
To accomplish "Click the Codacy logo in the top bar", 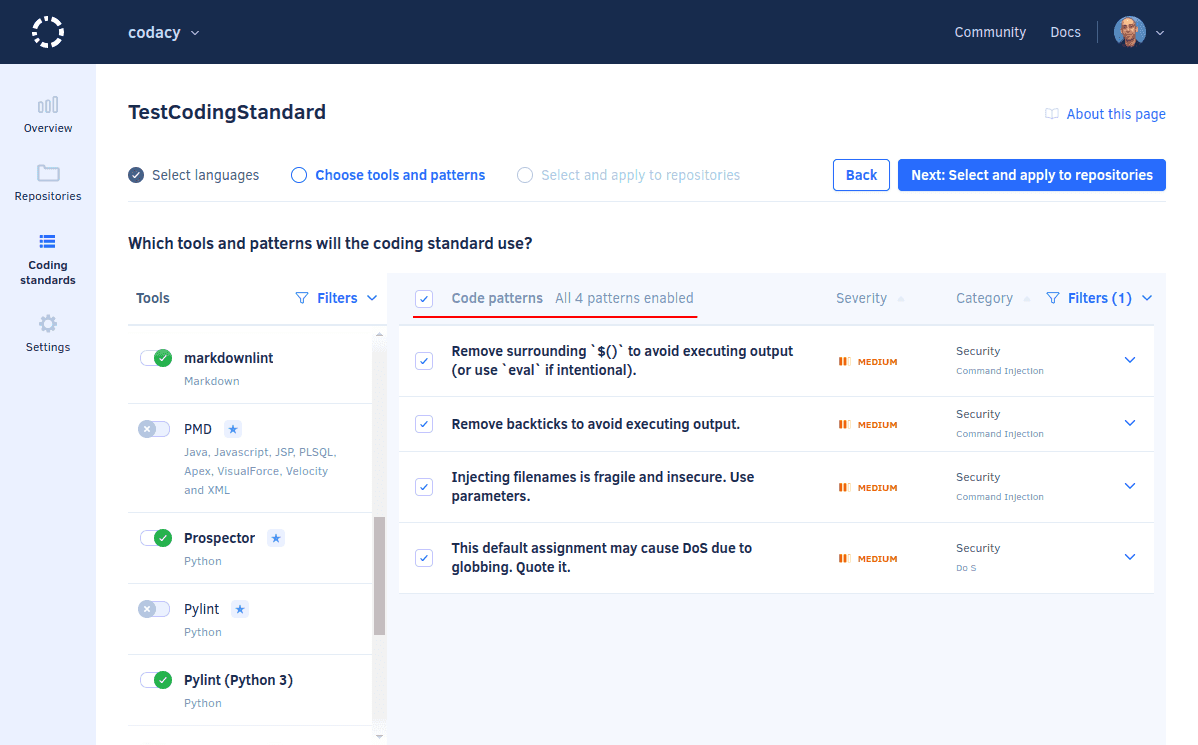I will 47,31.
